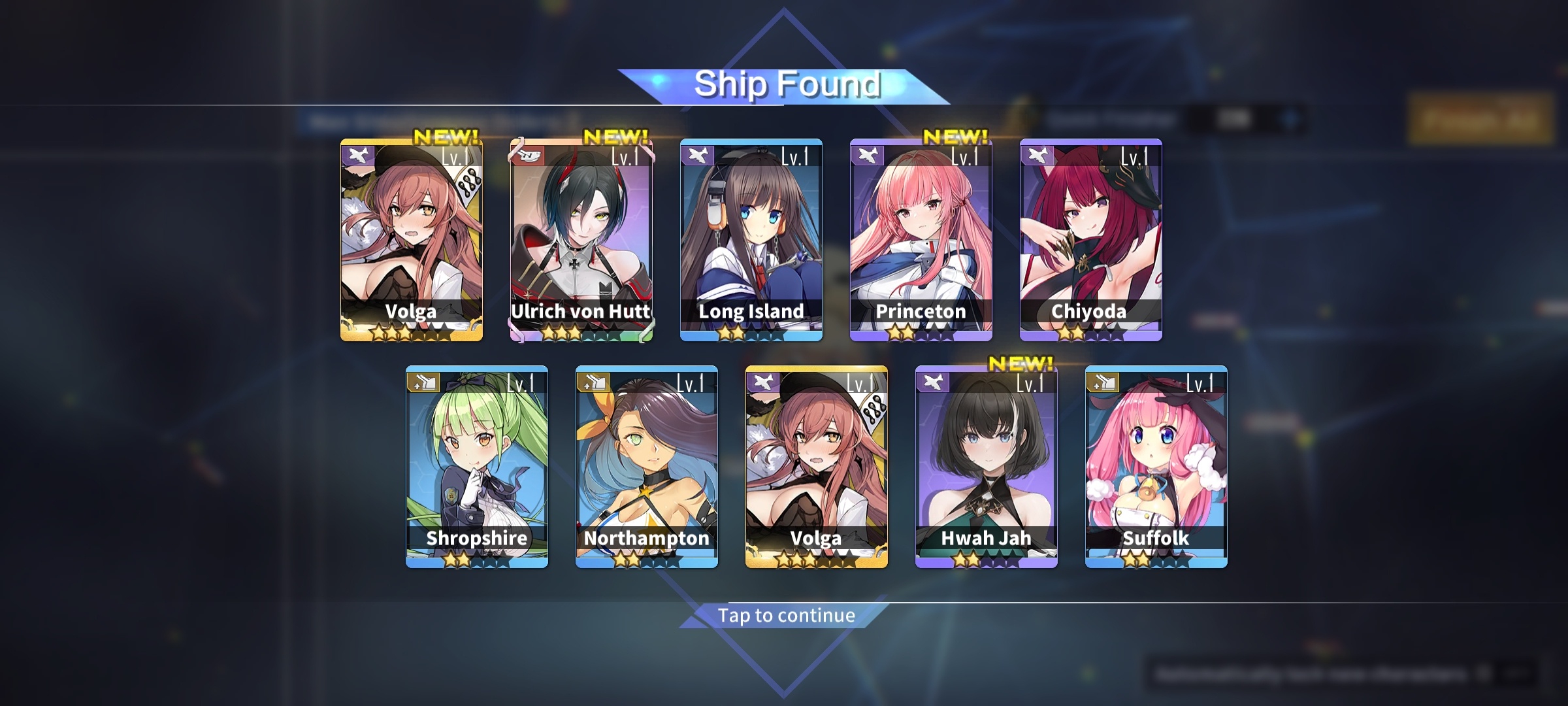Viewport: 1568px width, 706px height.
Task: Click the carrier type icon on Princeton card
Action: [868, 156]
